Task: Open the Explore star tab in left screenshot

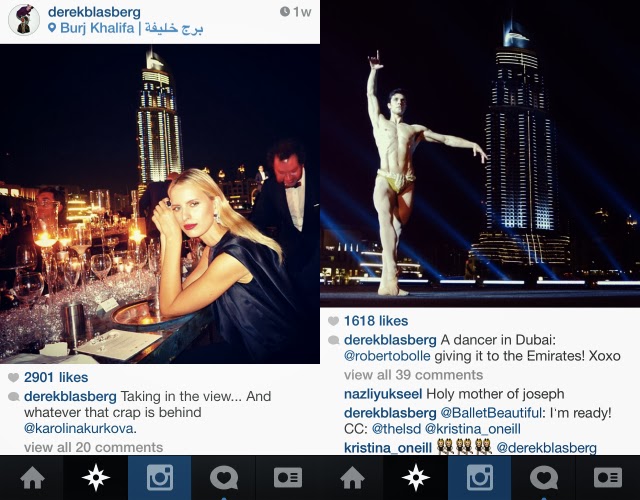Action: click(x=96, y=478)
